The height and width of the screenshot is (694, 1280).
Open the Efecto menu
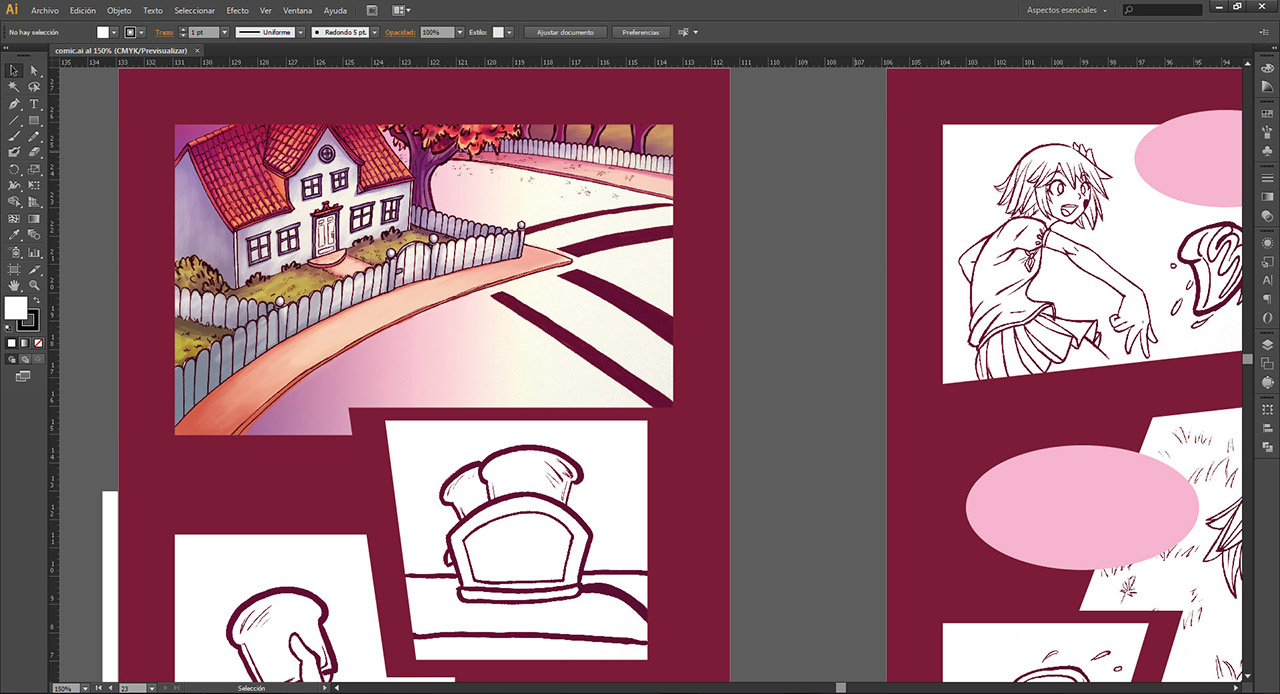click(237, 10)
